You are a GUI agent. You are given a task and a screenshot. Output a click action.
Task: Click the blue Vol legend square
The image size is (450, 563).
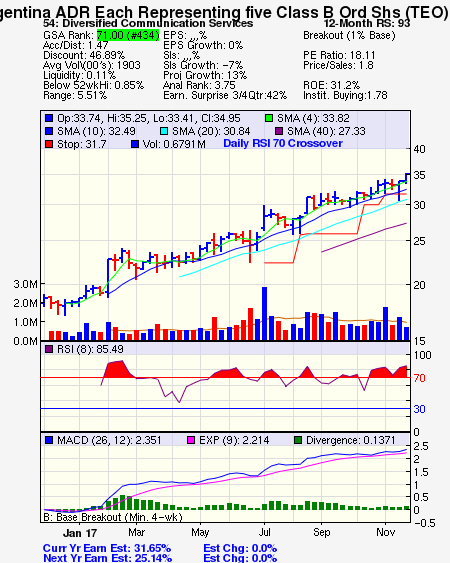[135, 144]
